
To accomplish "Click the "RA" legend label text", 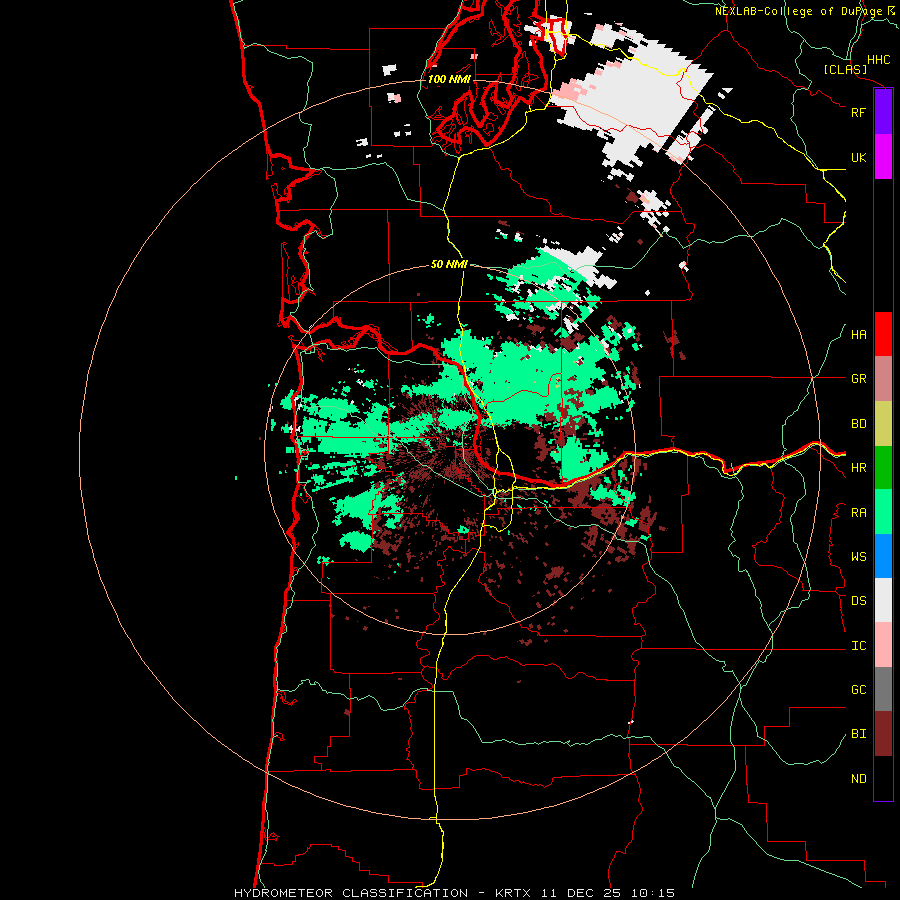I will (858, 513).
